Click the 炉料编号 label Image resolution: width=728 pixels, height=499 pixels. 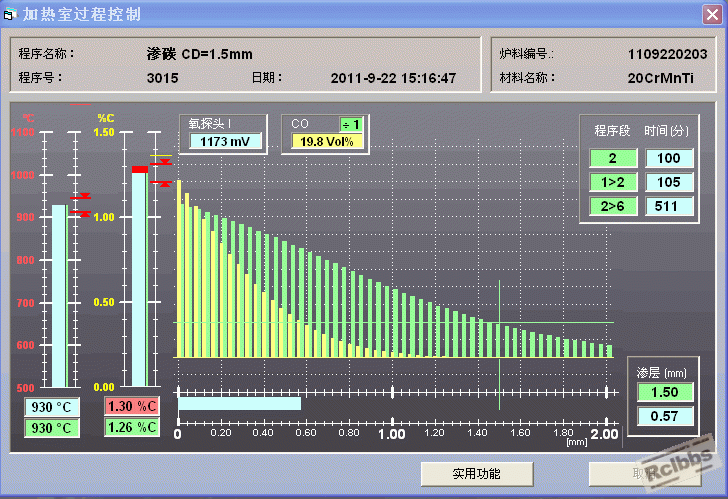tap(526, 54)
